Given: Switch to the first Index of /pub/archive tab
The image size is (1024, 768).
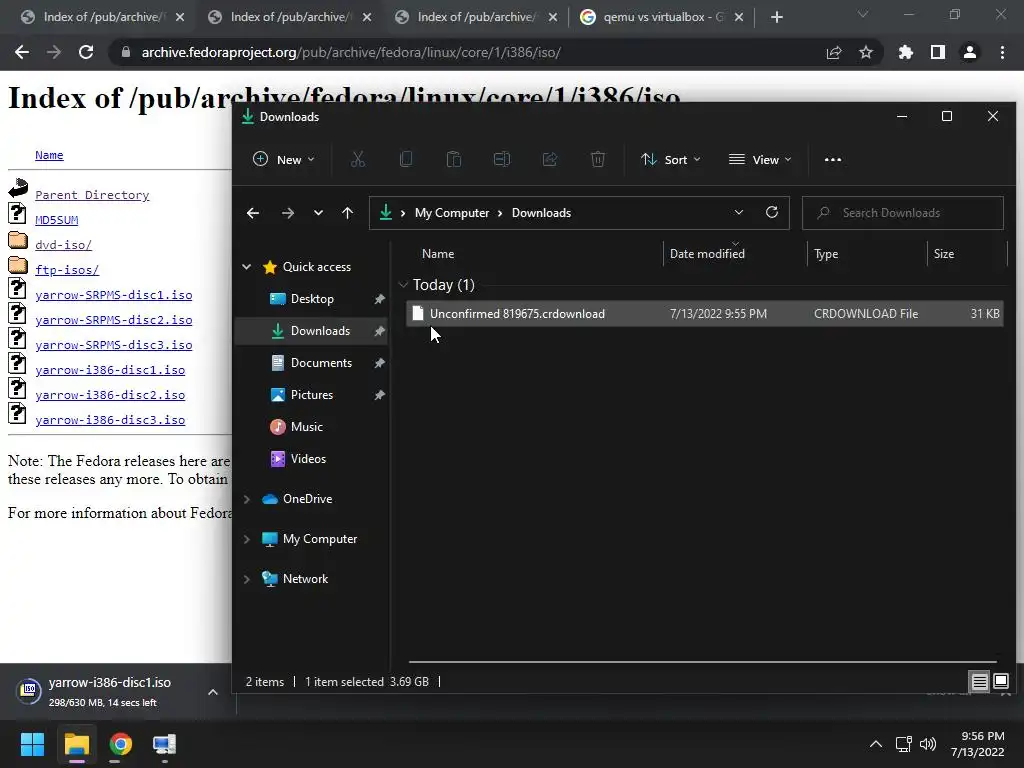Looking at the screenshot, I should [103, 17].
